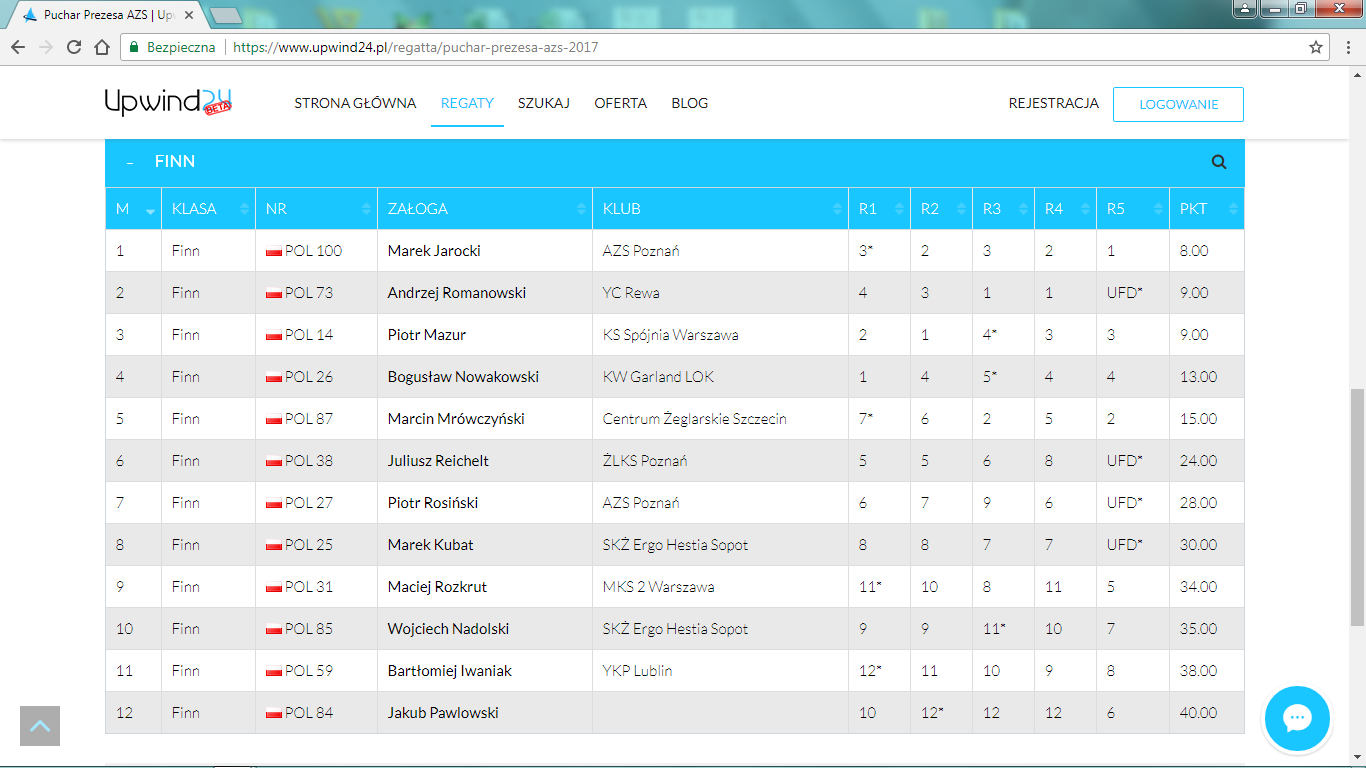Open the BLOG page
Viewport: 1366px width, 768px height.
point(690,103)
